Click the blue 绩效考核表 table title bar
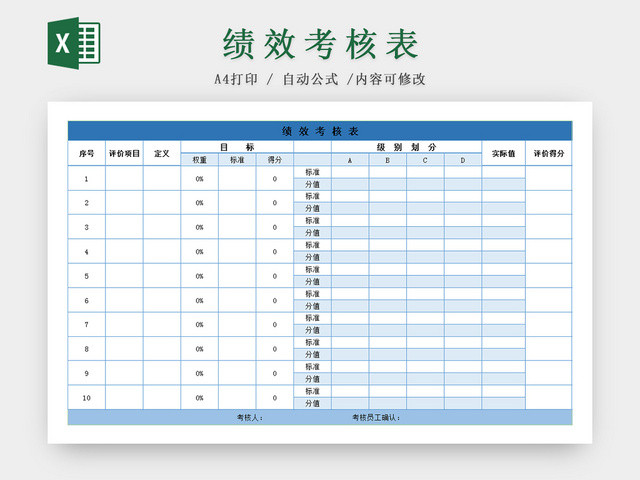Image resolution: width=640 pixels, height=480 pixels. pyautogui.click(x=320, y=131)
